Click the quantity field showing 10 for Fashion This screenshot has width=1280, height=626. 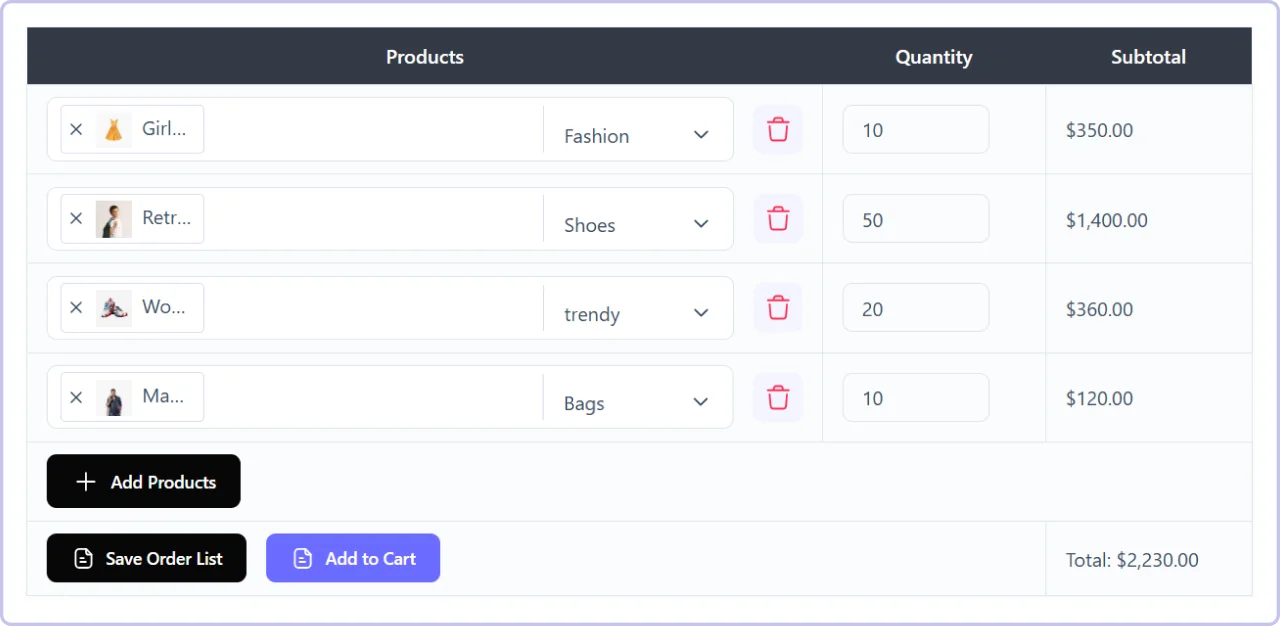point(916,130)
